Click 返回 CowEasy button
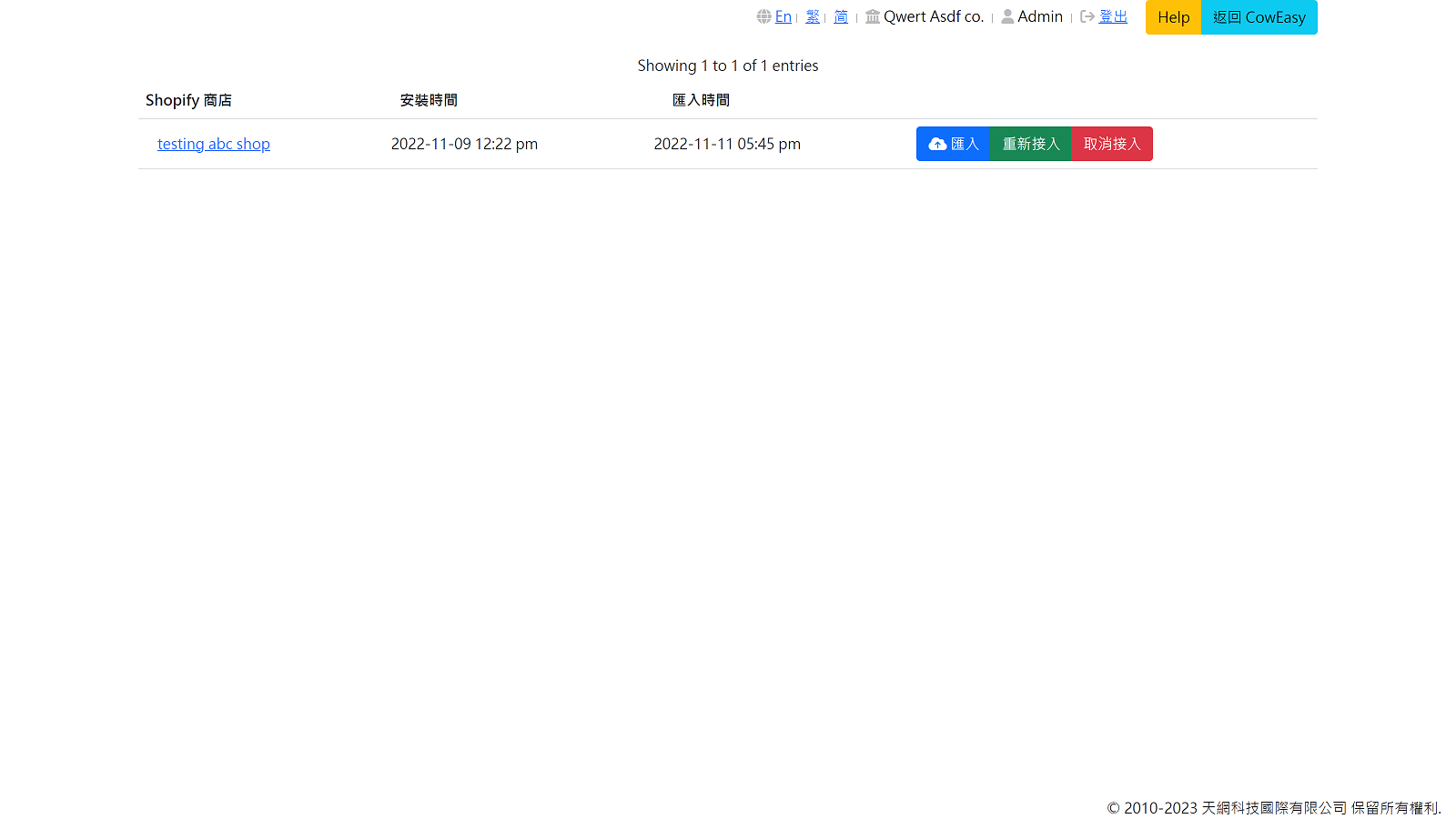The image size is (1456, 819). tap(1259, 17)
